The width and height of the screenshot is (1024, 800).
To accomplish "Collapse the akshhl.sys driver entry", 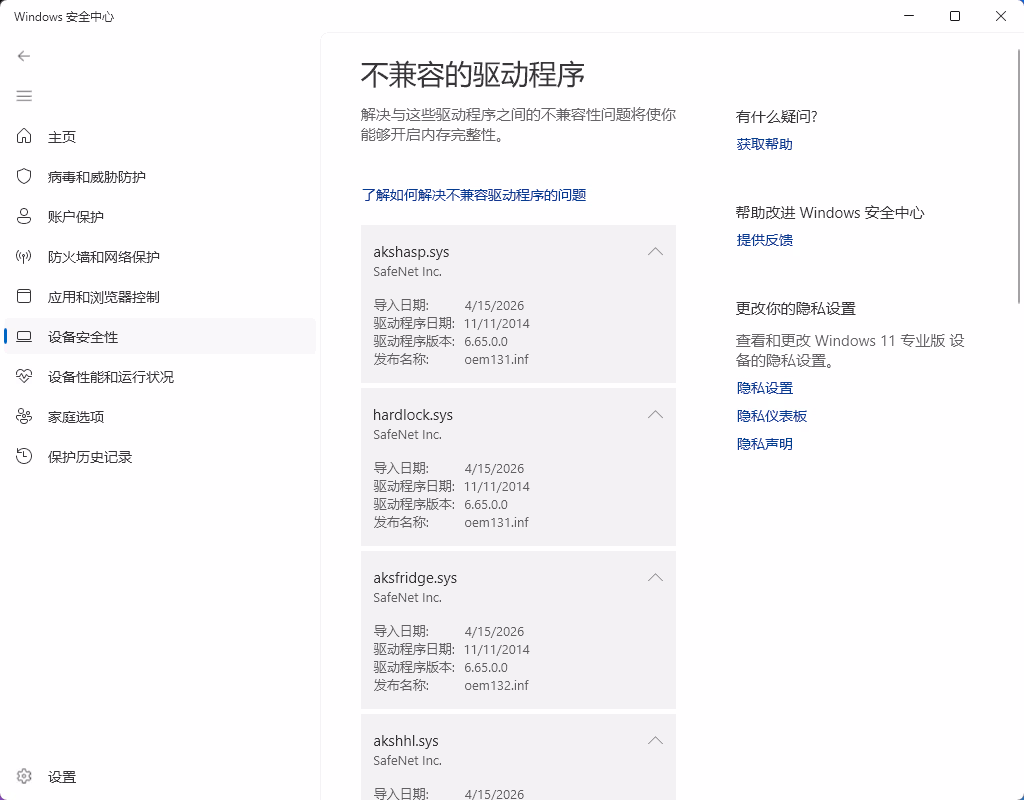I will click(x=655, y=741).
